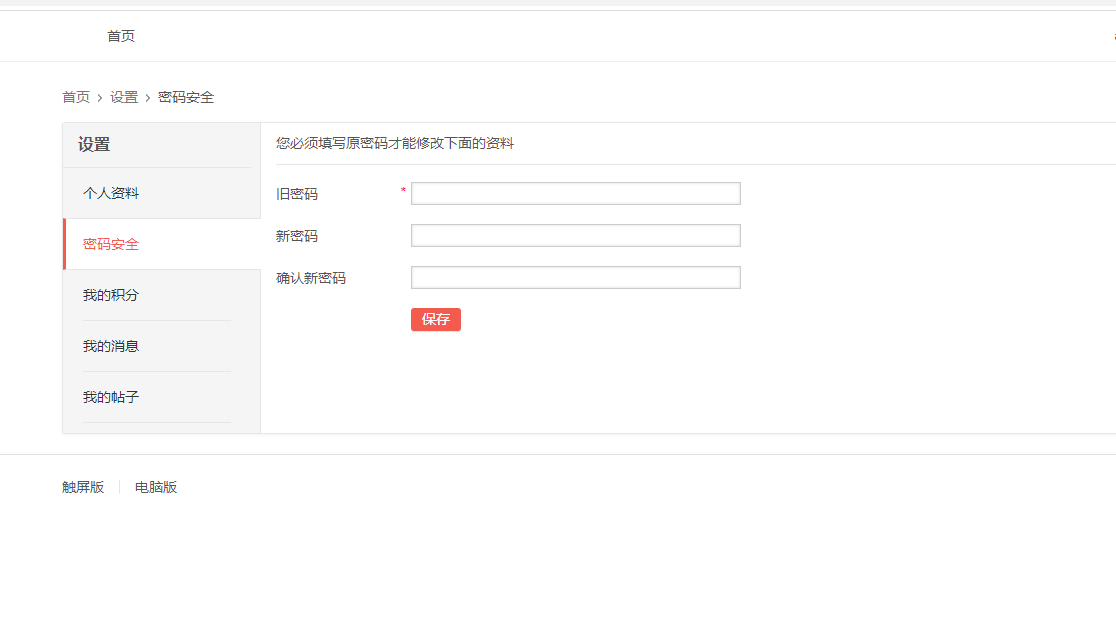Image resolution: width=1116 pixels, height=618 pixels.
Task: Switch to 触屏版 touch version
Action: point(80,487)
